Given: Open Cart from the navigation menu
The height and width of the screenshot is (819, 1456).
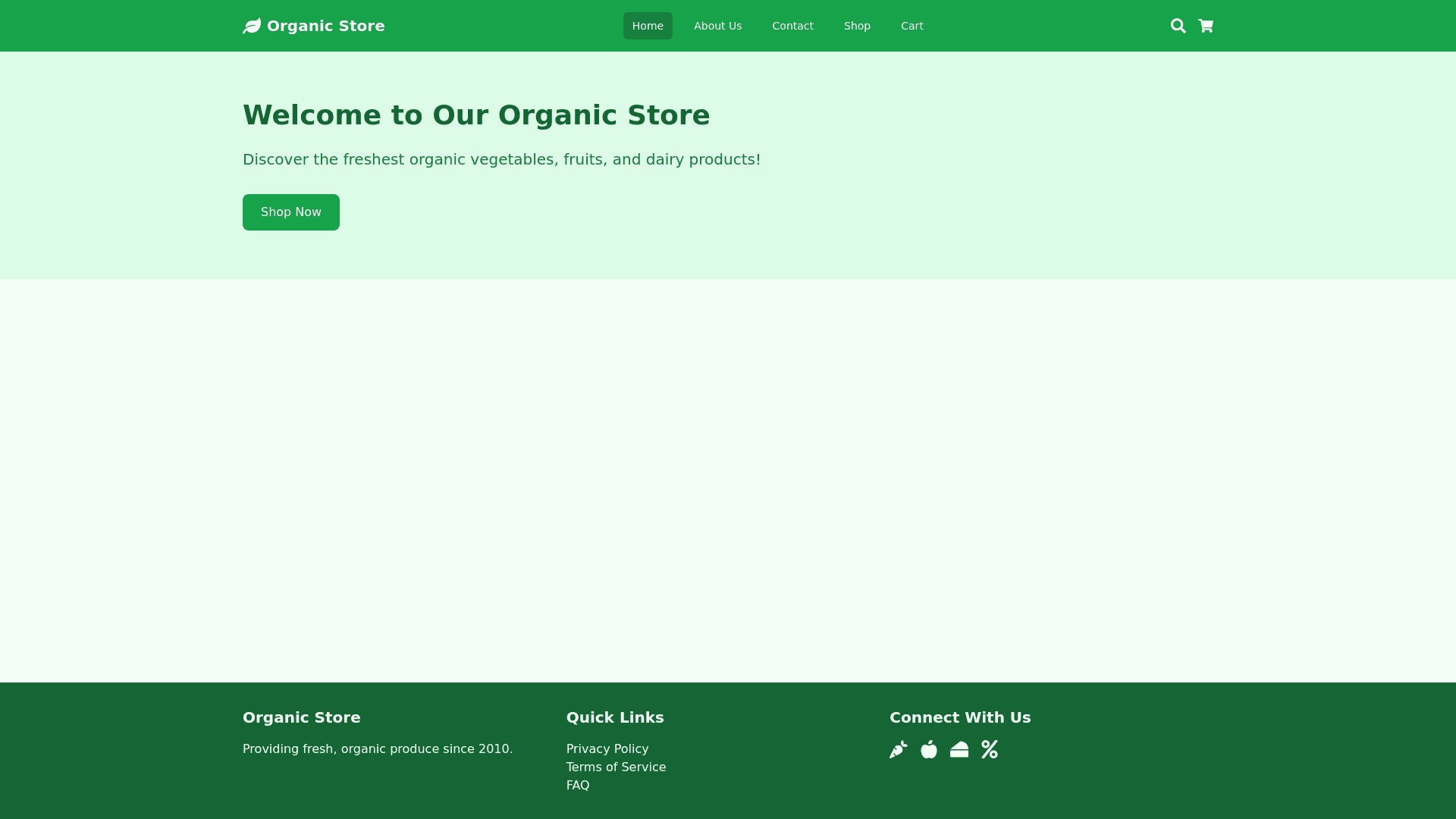Looking at the screenshot, I should [x=912, y=26].
